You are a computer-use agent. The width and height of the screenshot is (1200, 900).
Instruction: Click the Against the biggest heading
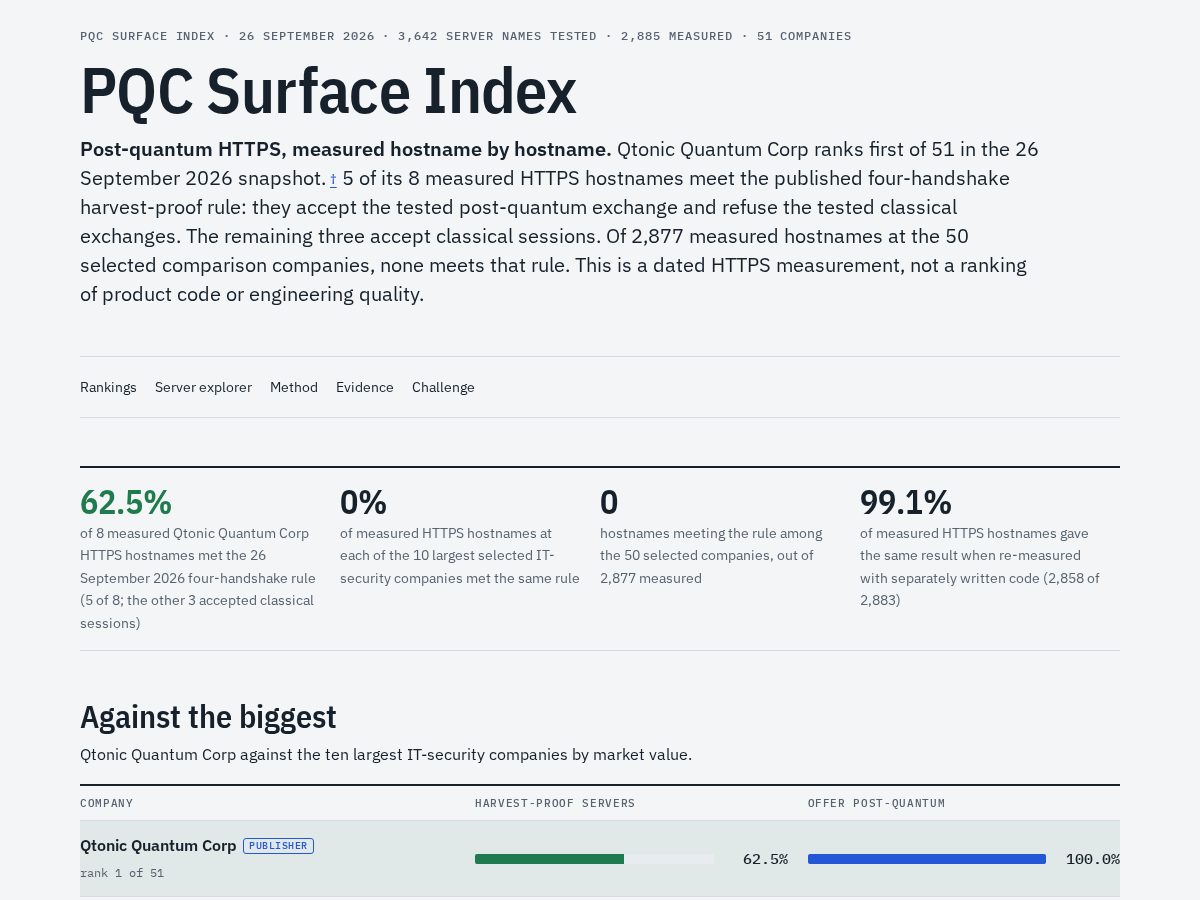coord(208,717)
